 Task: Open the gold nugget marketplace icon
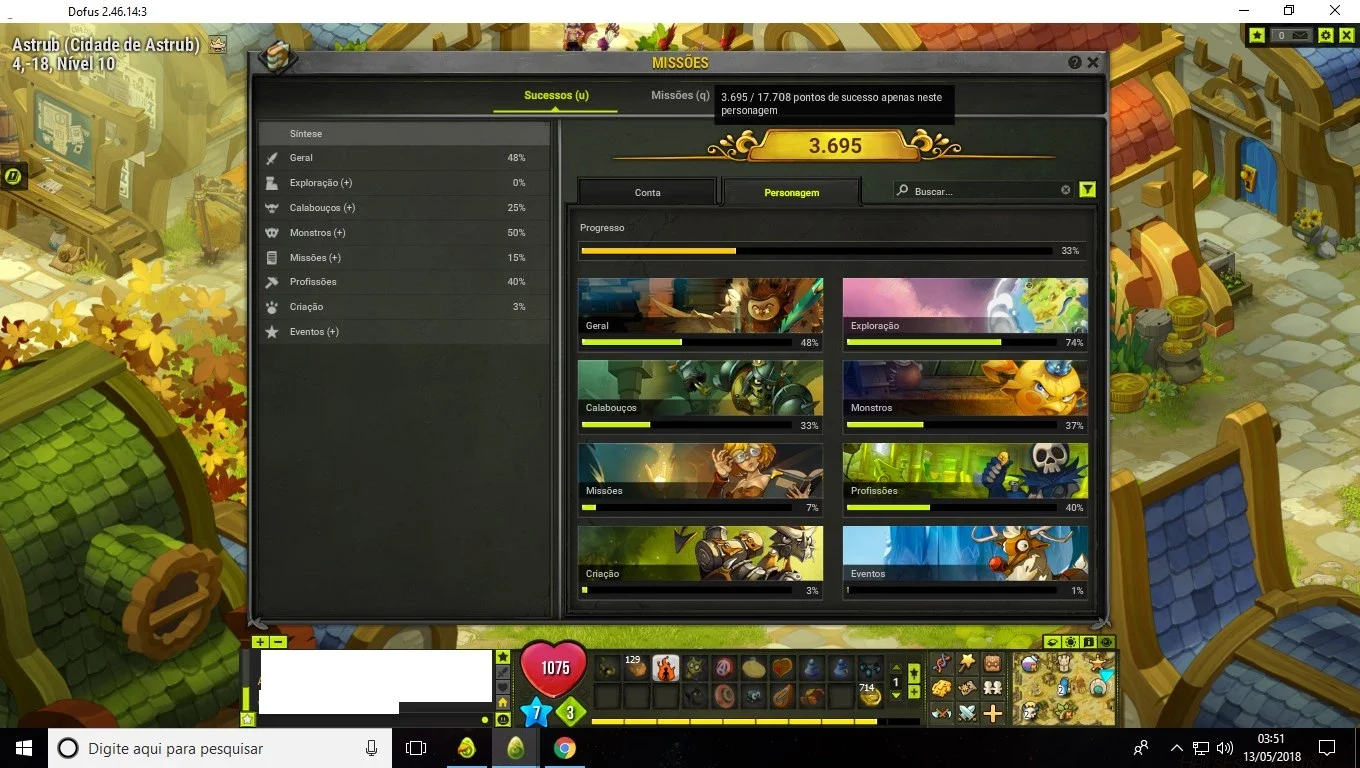[941, 688]
